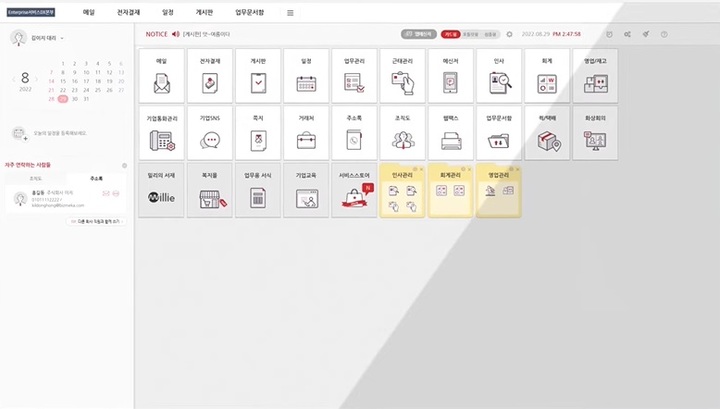Open the 영업관리 yellow folder

click(x=499, y=192)
